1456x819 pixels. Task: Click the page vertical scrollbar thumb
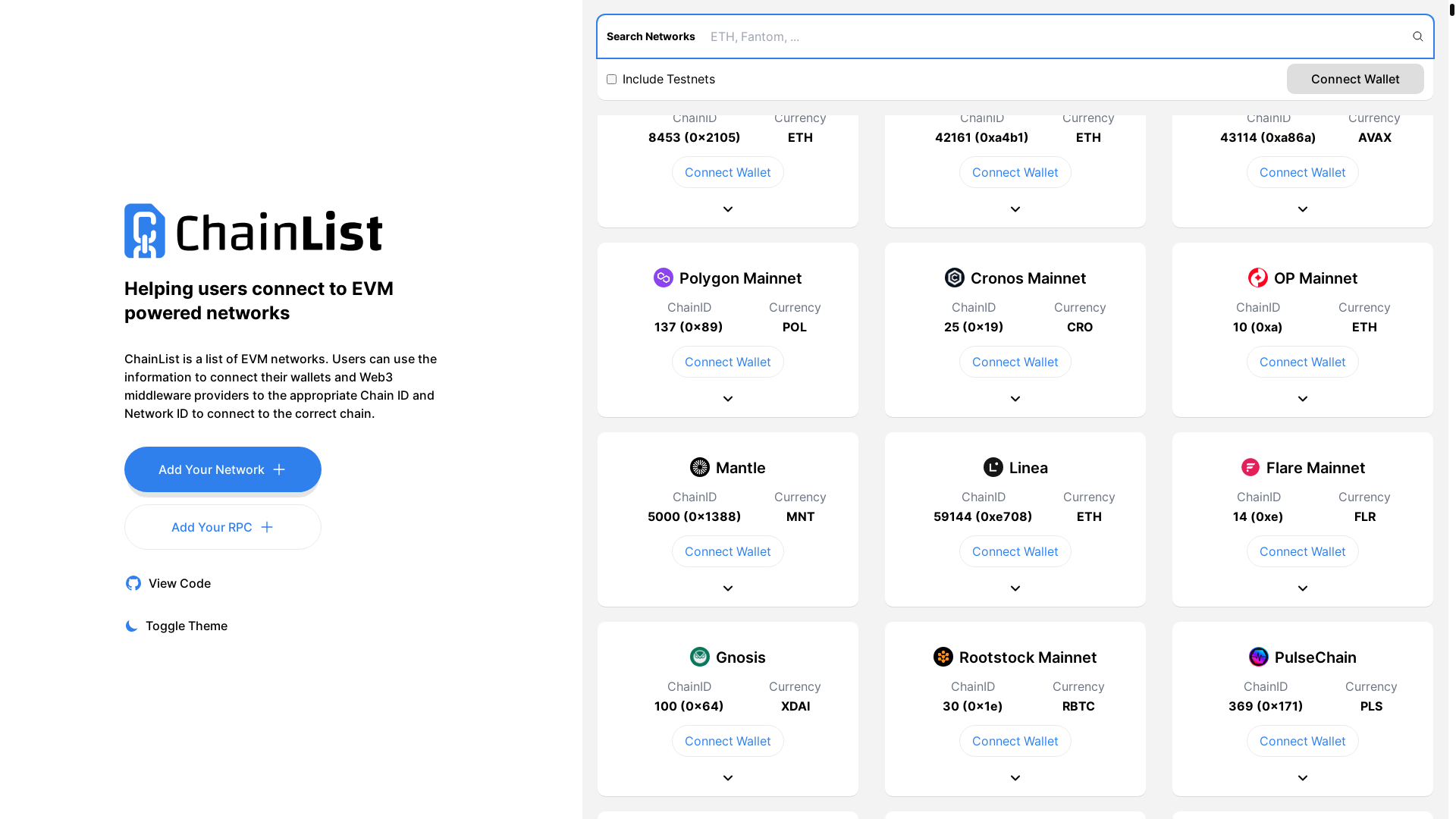point(1452,10)
